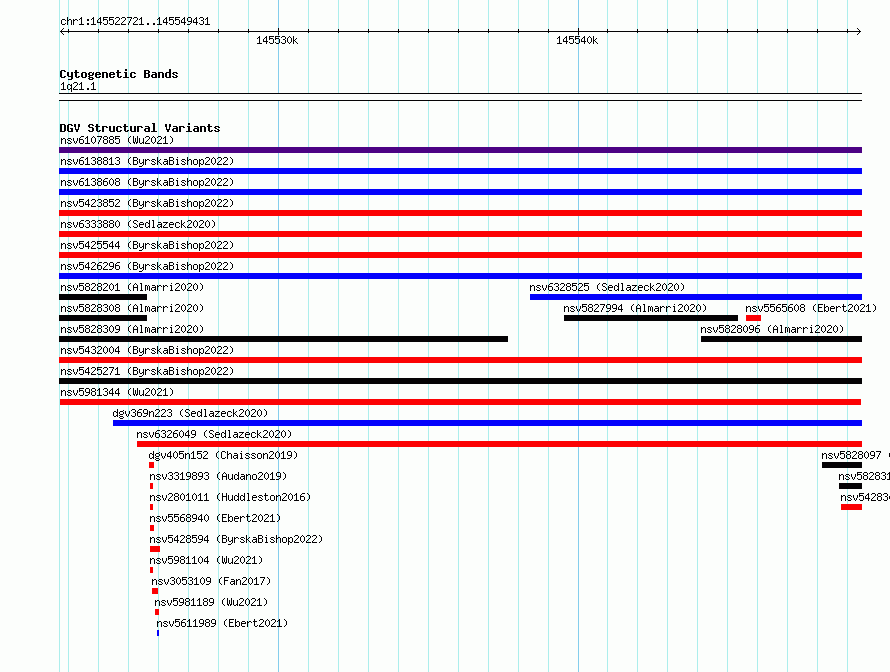Click the nsv5981189 (Wu2021) label
Screen dimensions: 890x672
click(211, 602)
